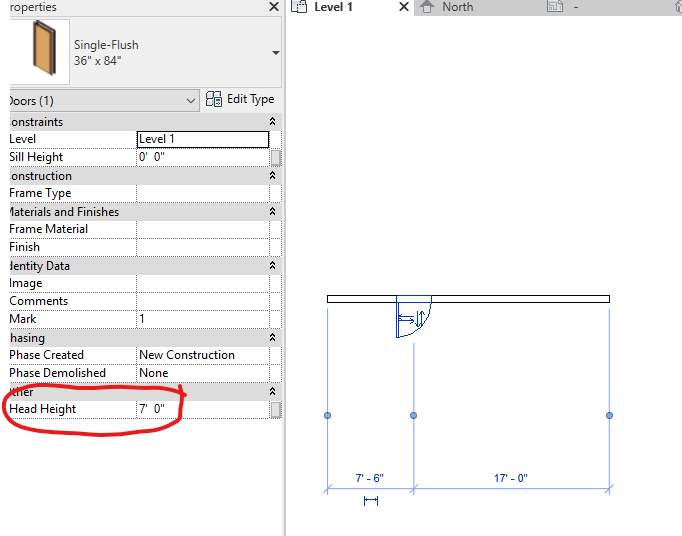This screenshot has width=682, height=536.
Task: Collapse the Construction section
Action: coord(272,175)
